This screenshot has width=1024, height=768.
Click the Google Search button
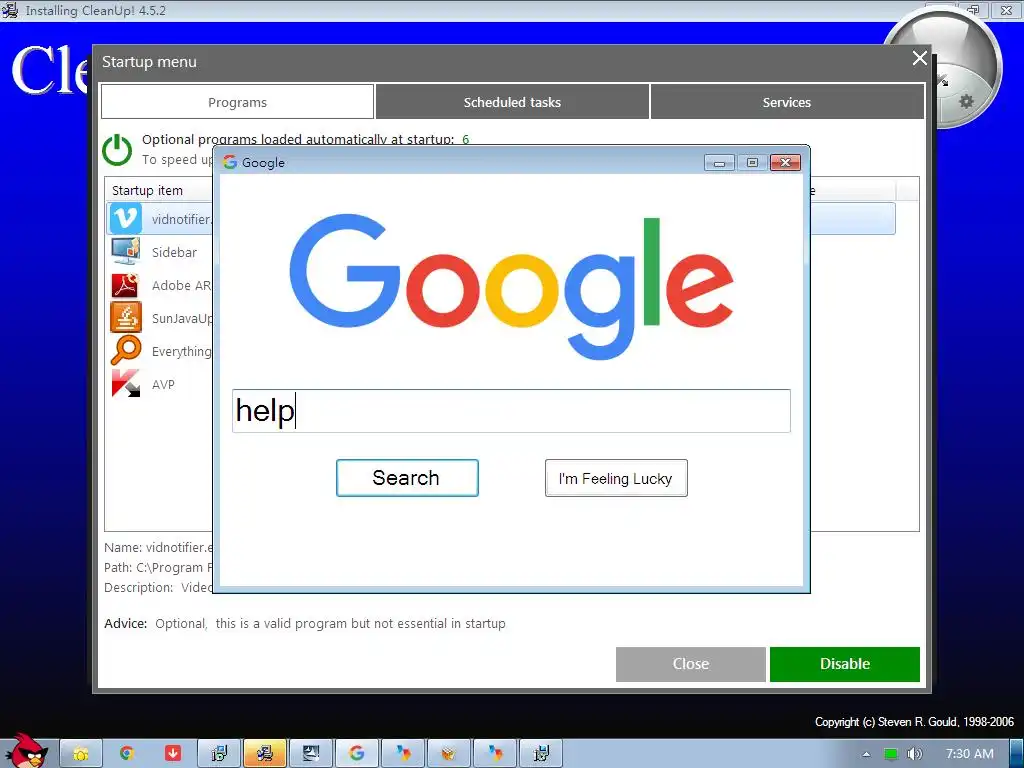pyautogui.click(x=407, y=478)
